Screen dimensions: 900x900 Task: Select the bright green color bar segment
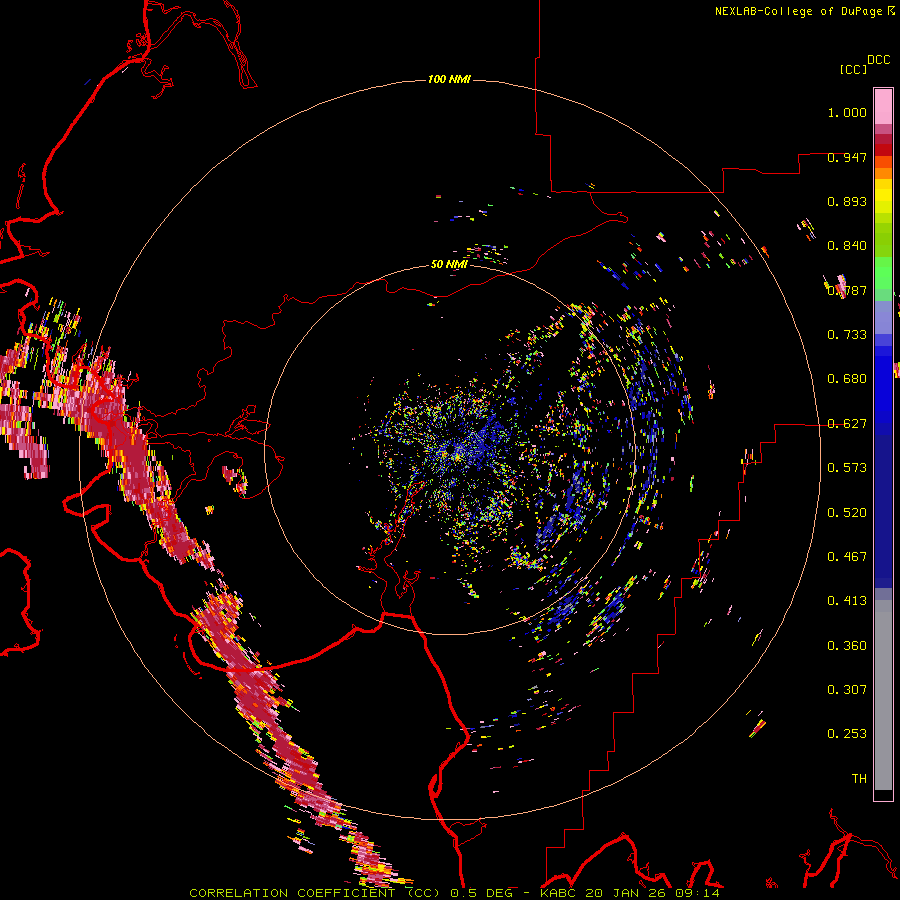pyautogui.click(x=883, y=273)
